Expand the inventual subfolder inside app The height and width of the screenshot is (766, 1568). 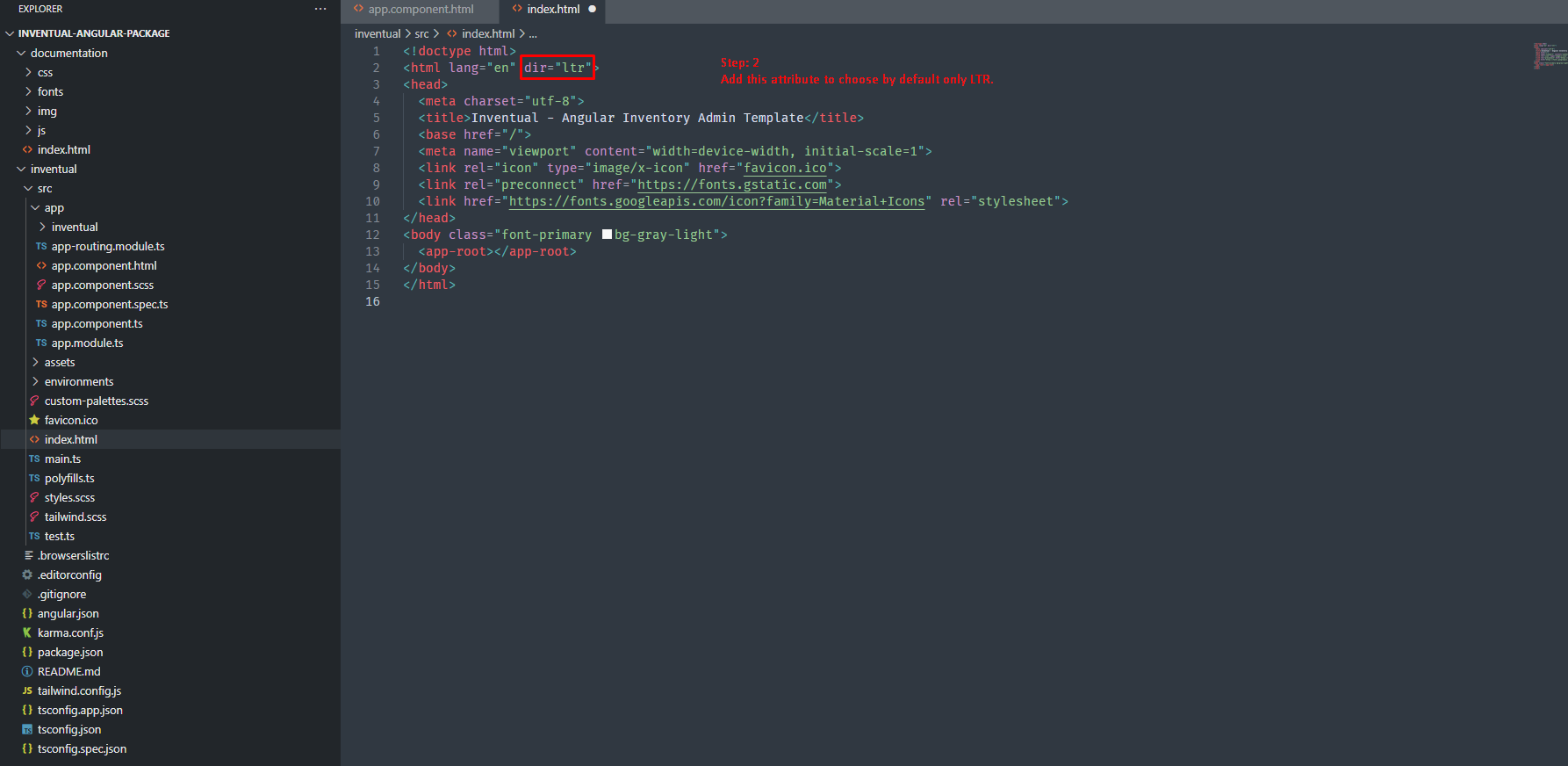[x=42, y=227]
